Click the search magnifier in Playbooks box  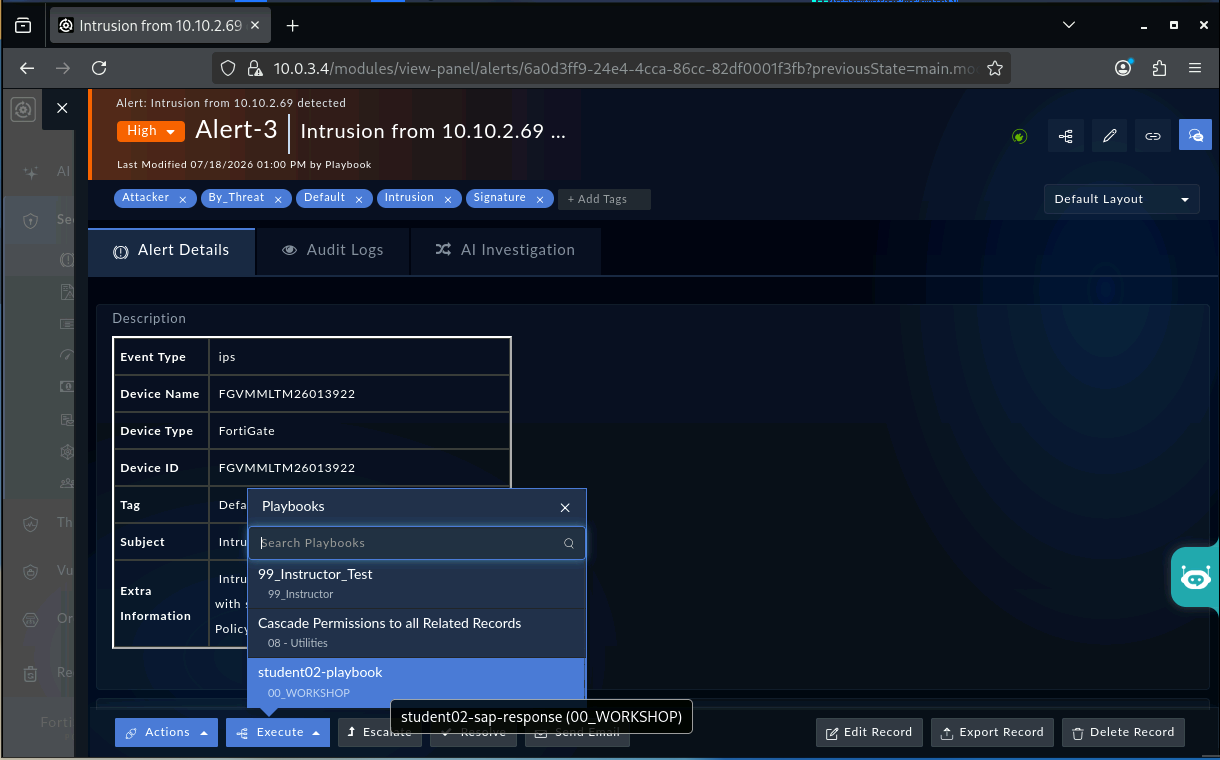click(569, 543)
